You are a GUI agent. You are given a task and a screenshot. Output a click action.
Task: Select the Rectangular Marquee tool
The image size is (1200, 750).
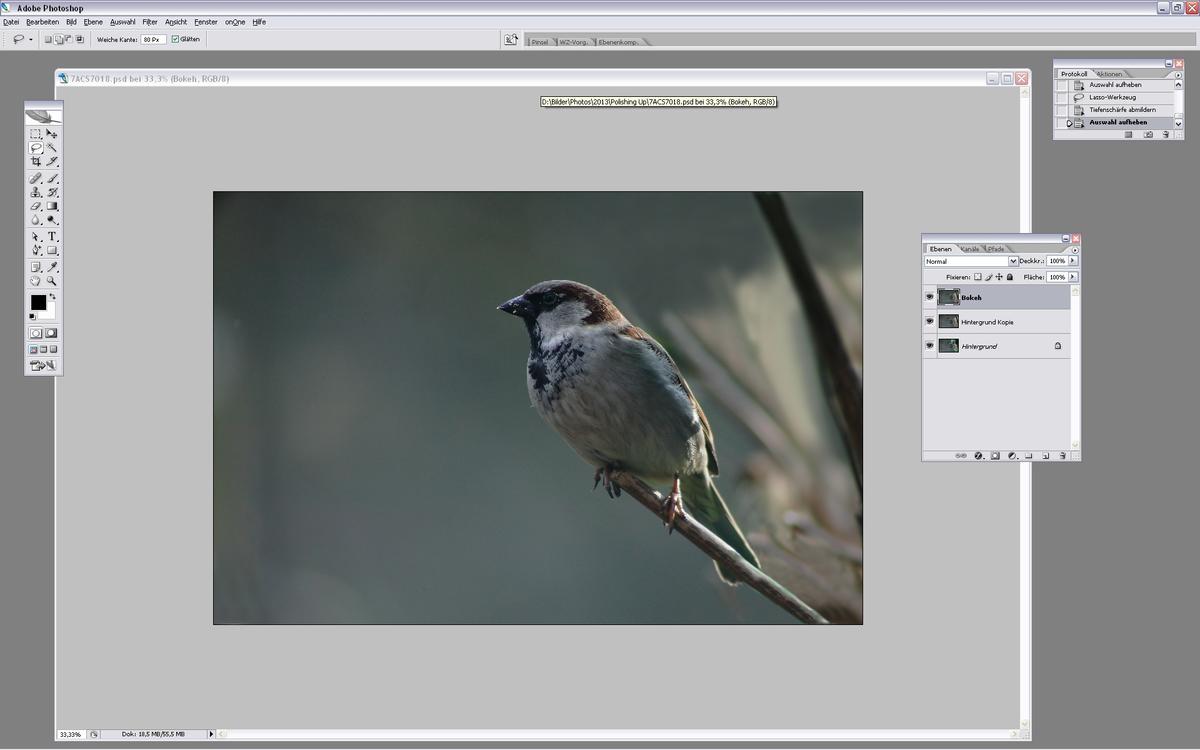[34, 134]
